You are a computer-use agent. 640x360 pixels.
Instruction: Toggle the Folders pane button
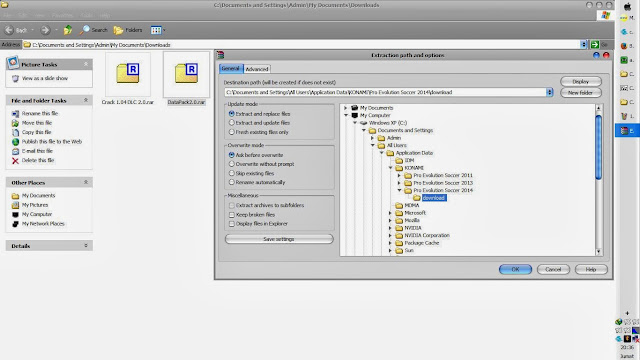point(128,30)
